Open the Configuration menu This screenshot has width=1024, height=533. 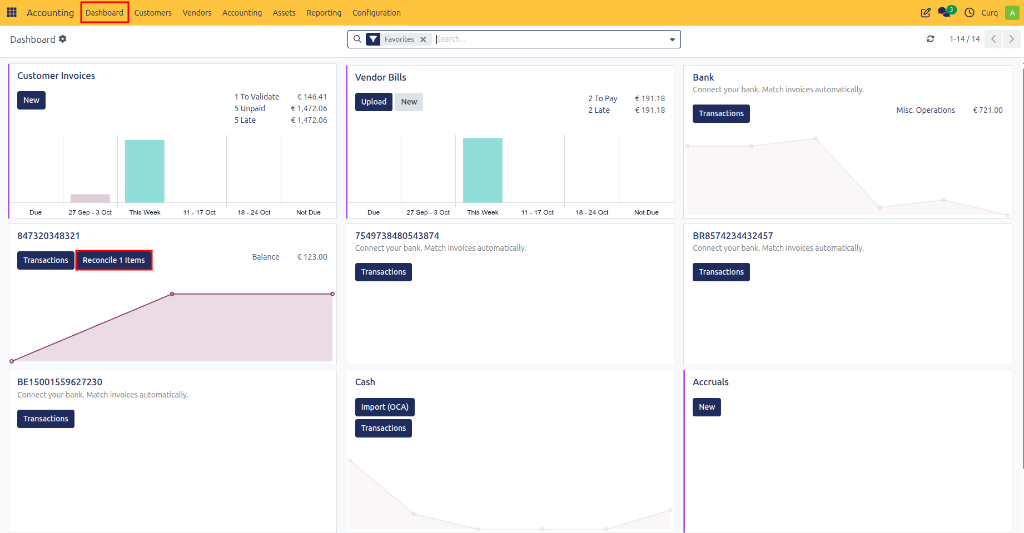click(x=376, y=12)
